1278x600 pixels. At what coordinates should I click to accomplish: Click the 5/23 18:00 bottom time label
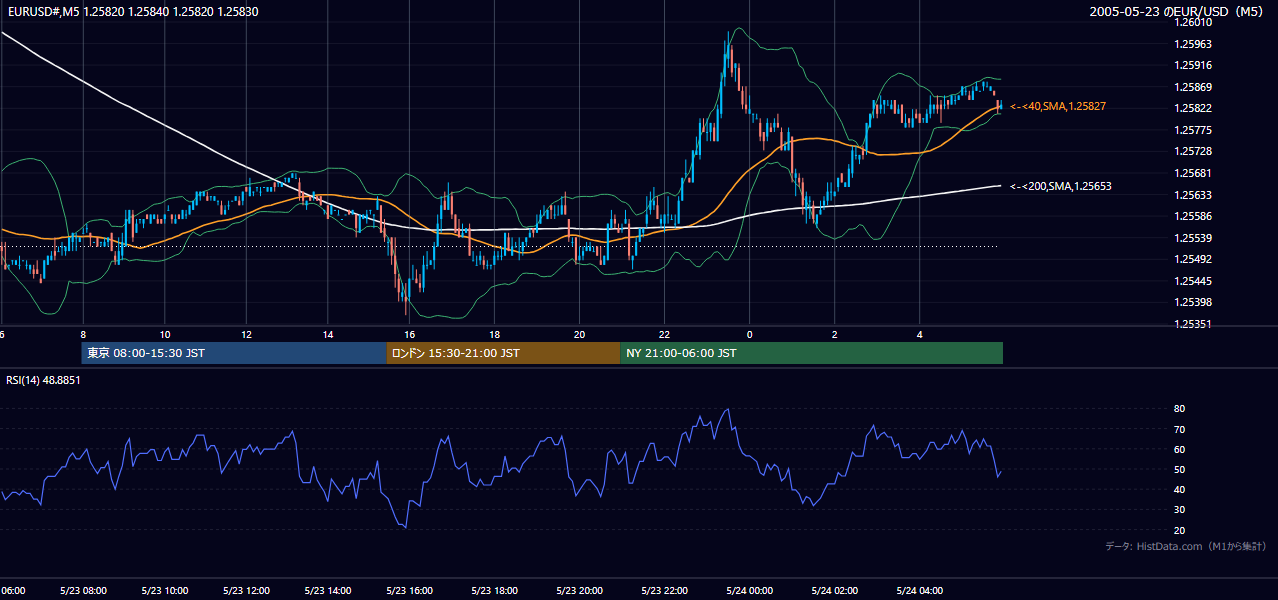493,591
